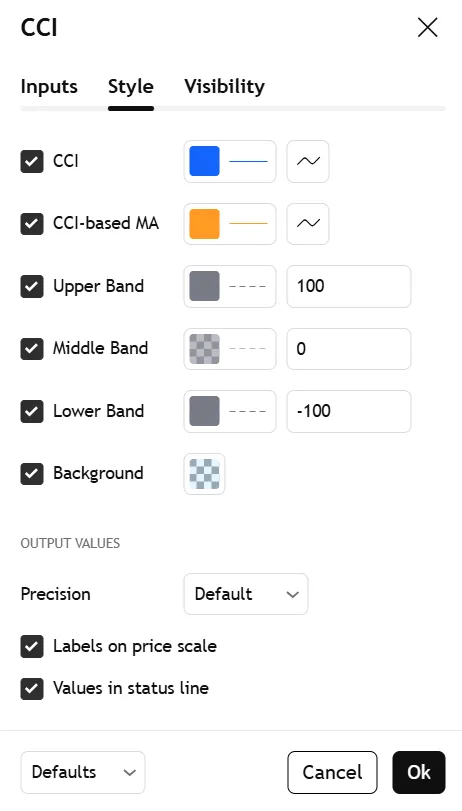Uncheck the CCI plot checkbox

pyautogui.click(x=32, y=161)
